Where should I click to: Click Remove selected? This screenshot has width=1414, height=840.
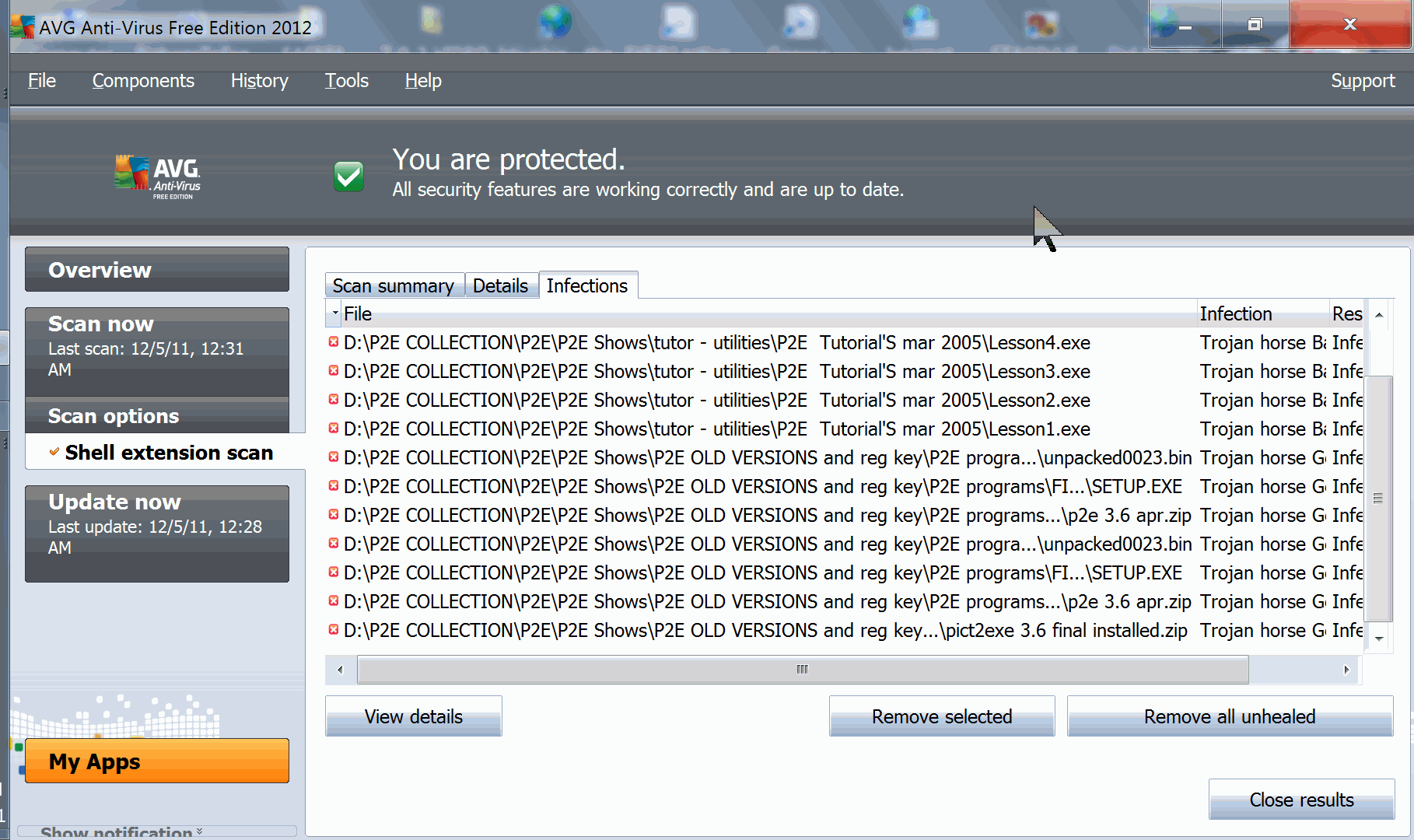tap(942, 716)
